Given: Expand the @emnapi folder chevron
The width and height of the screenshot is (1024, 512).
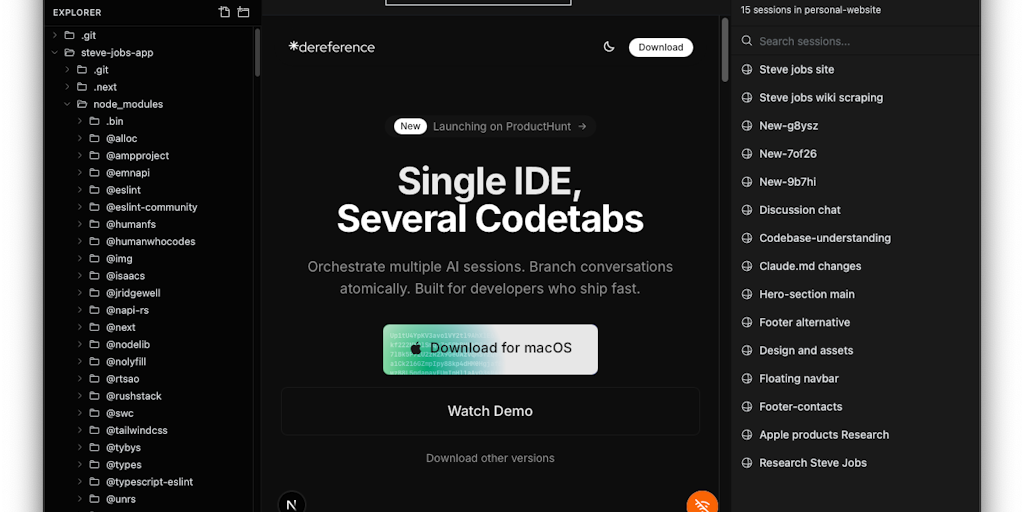Looking at the screenshot, I should 80,172.
